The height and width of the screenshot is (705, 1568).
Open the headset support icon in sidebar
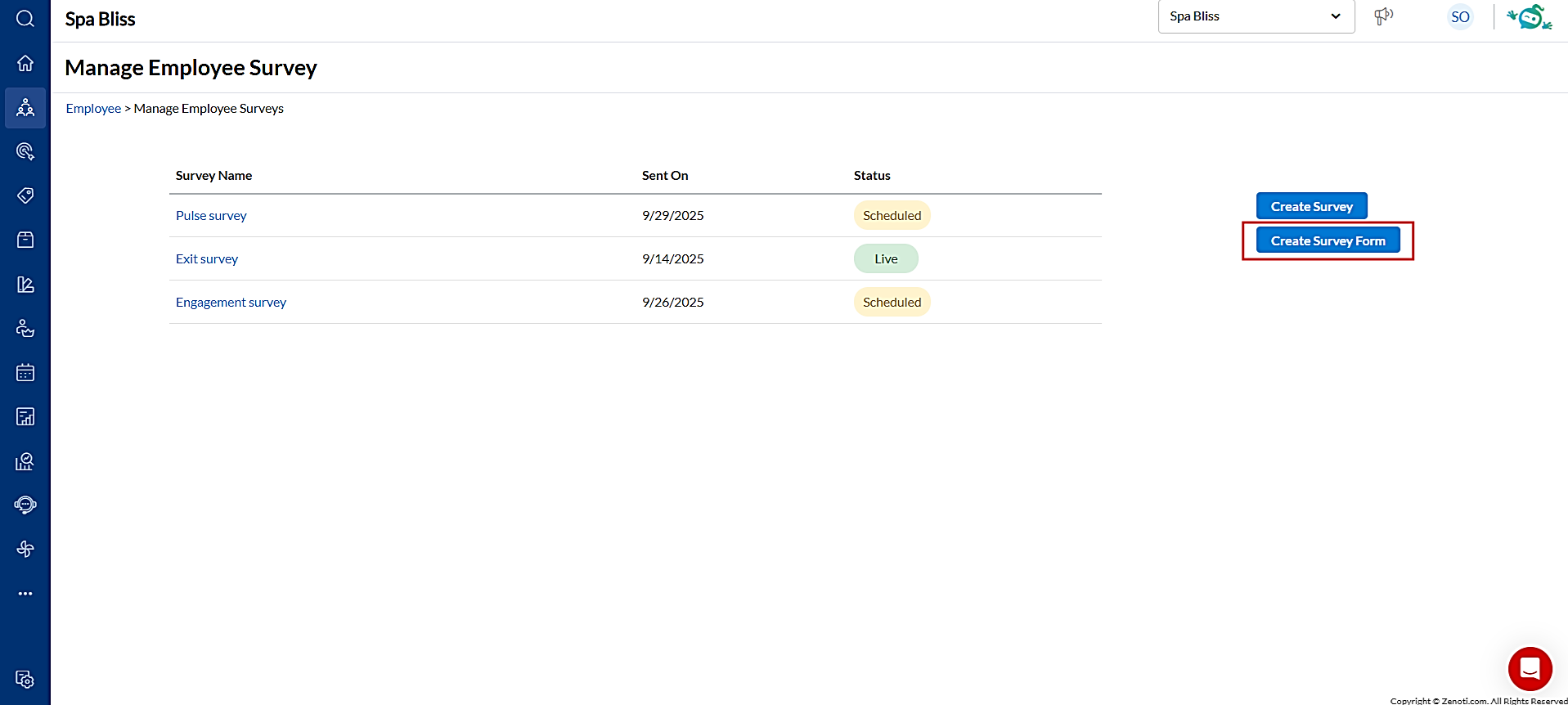click(25, 505)
